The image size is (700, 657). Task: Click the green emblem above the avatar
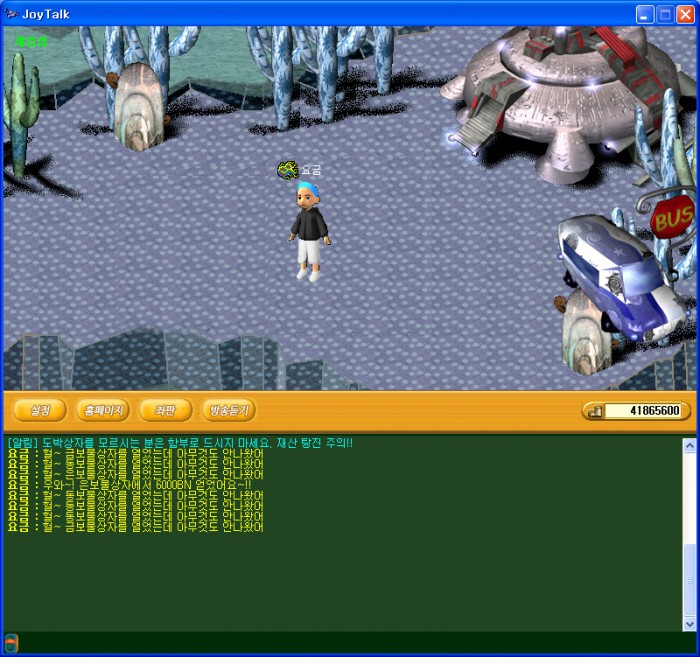pyautogui.click(x=288, y=170)
